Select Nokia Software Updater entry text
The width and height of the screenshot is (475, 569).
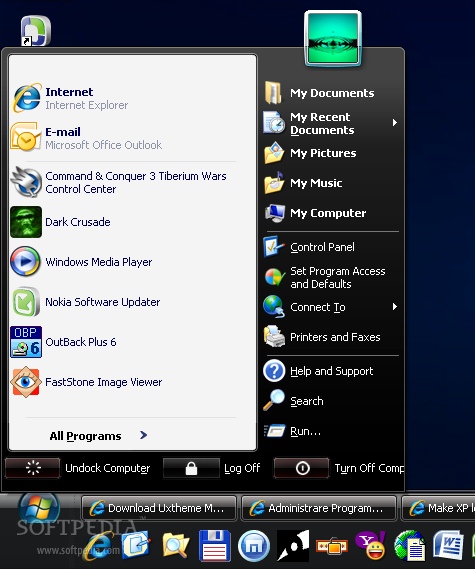coord(103,302)
